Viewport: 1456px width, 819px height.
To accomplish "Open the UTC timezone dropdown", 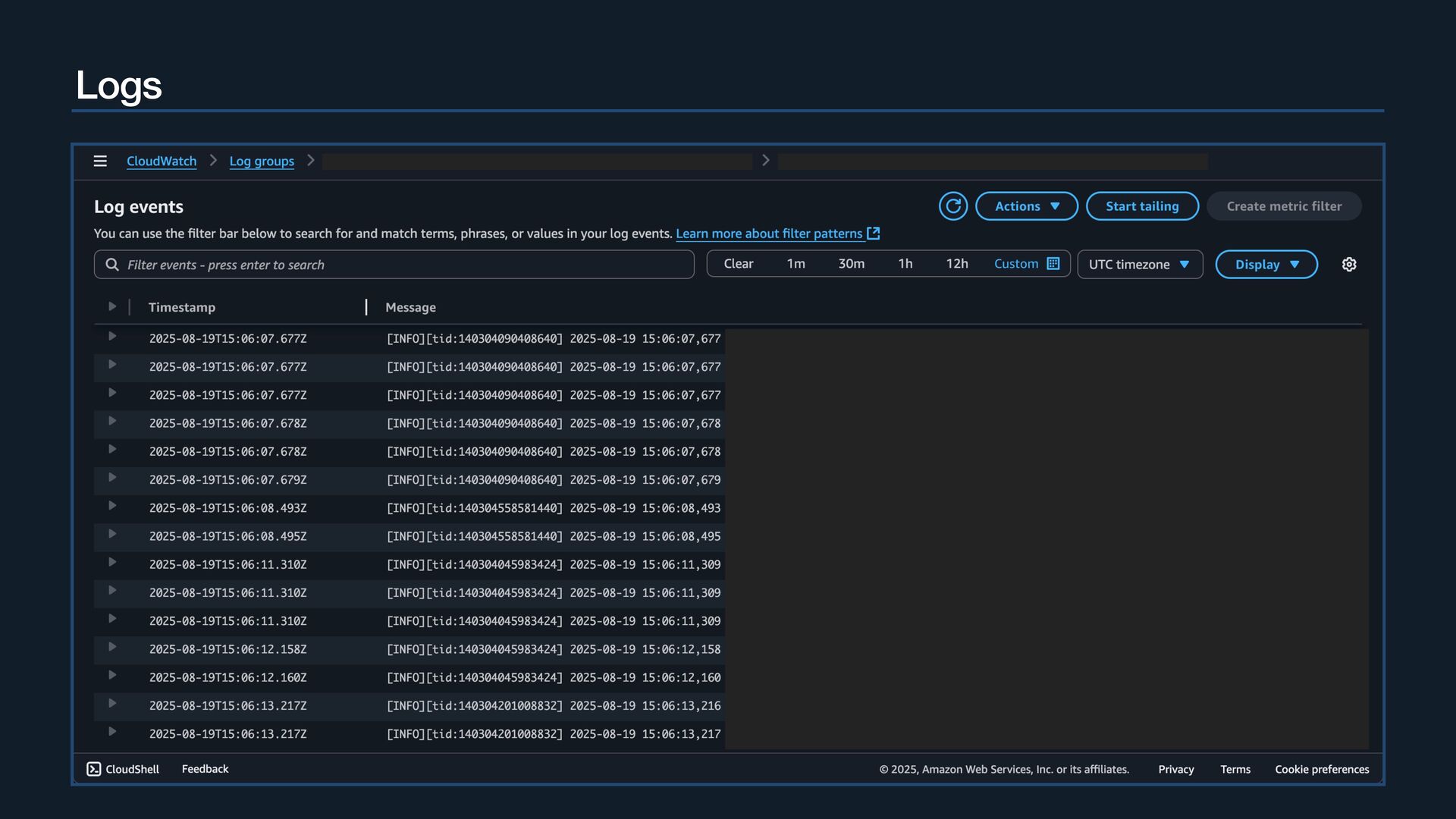I will pyautogui.click(x=1140, y=265).
